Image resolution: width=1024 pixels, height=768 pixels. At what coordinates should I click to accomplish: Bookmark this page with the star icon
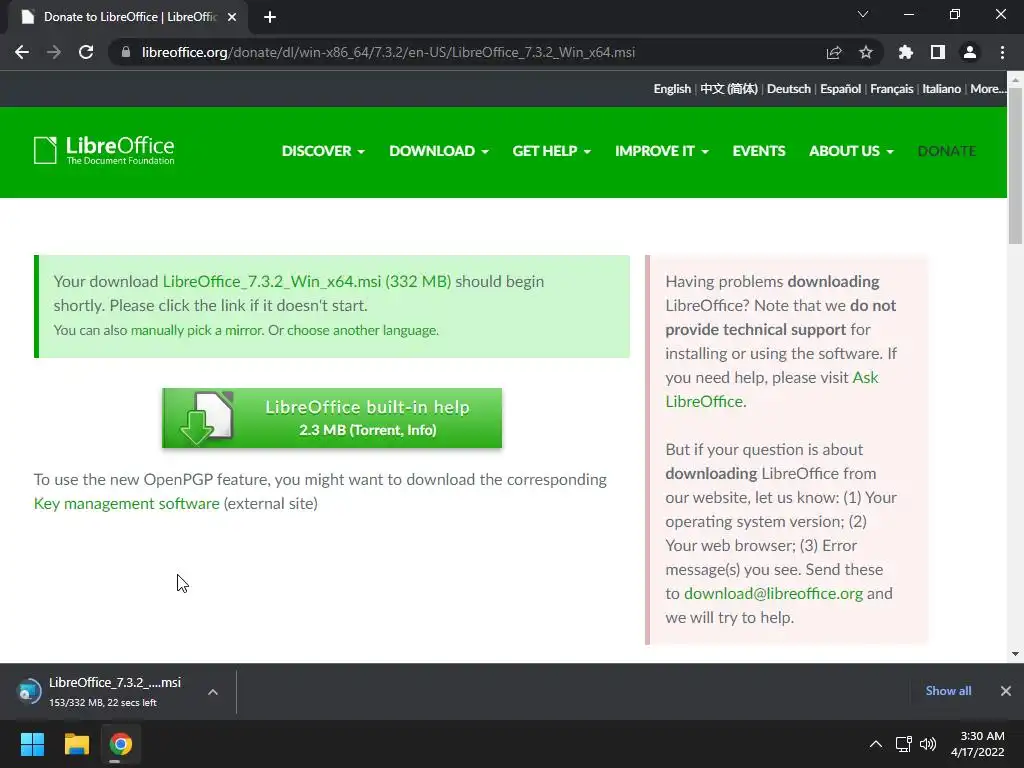pos(866,52)
